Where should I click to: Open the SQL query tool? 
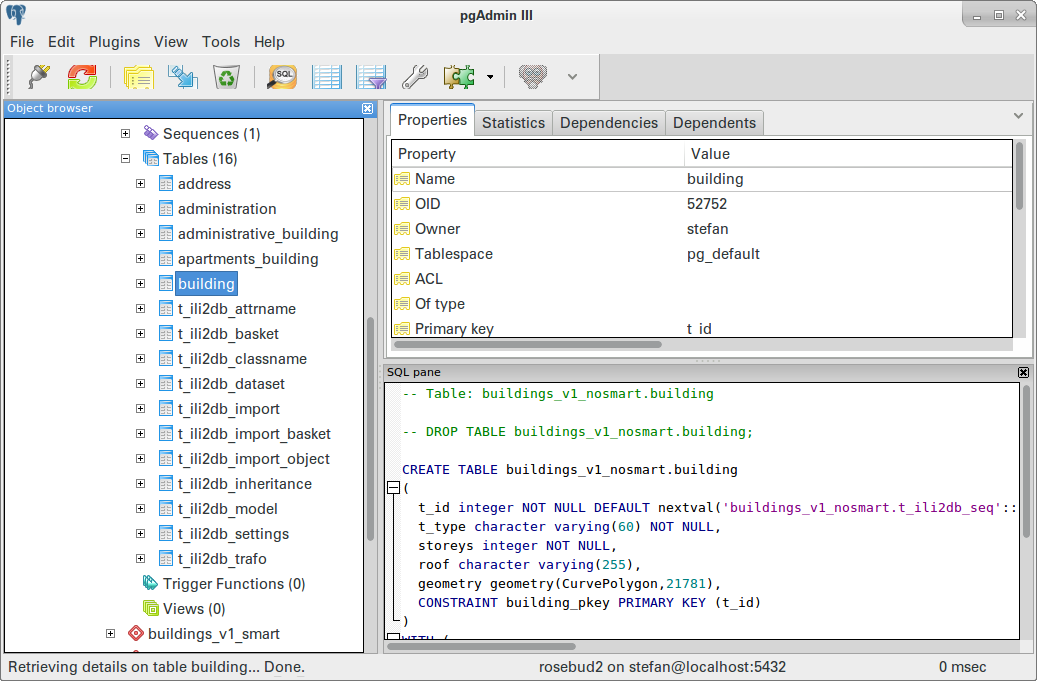[282, 77]
